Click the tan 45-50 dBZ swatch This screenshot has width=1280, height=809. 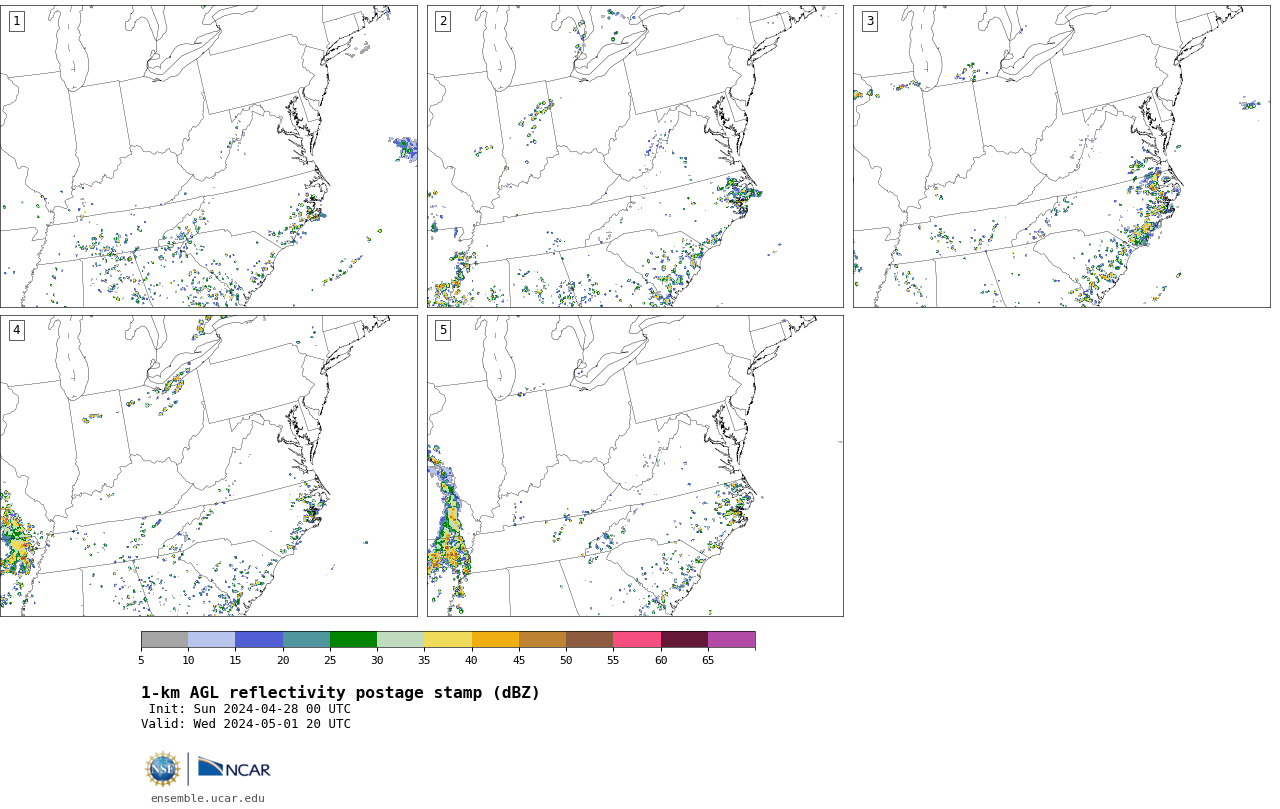pyautogui.click(x=542, y=640)
